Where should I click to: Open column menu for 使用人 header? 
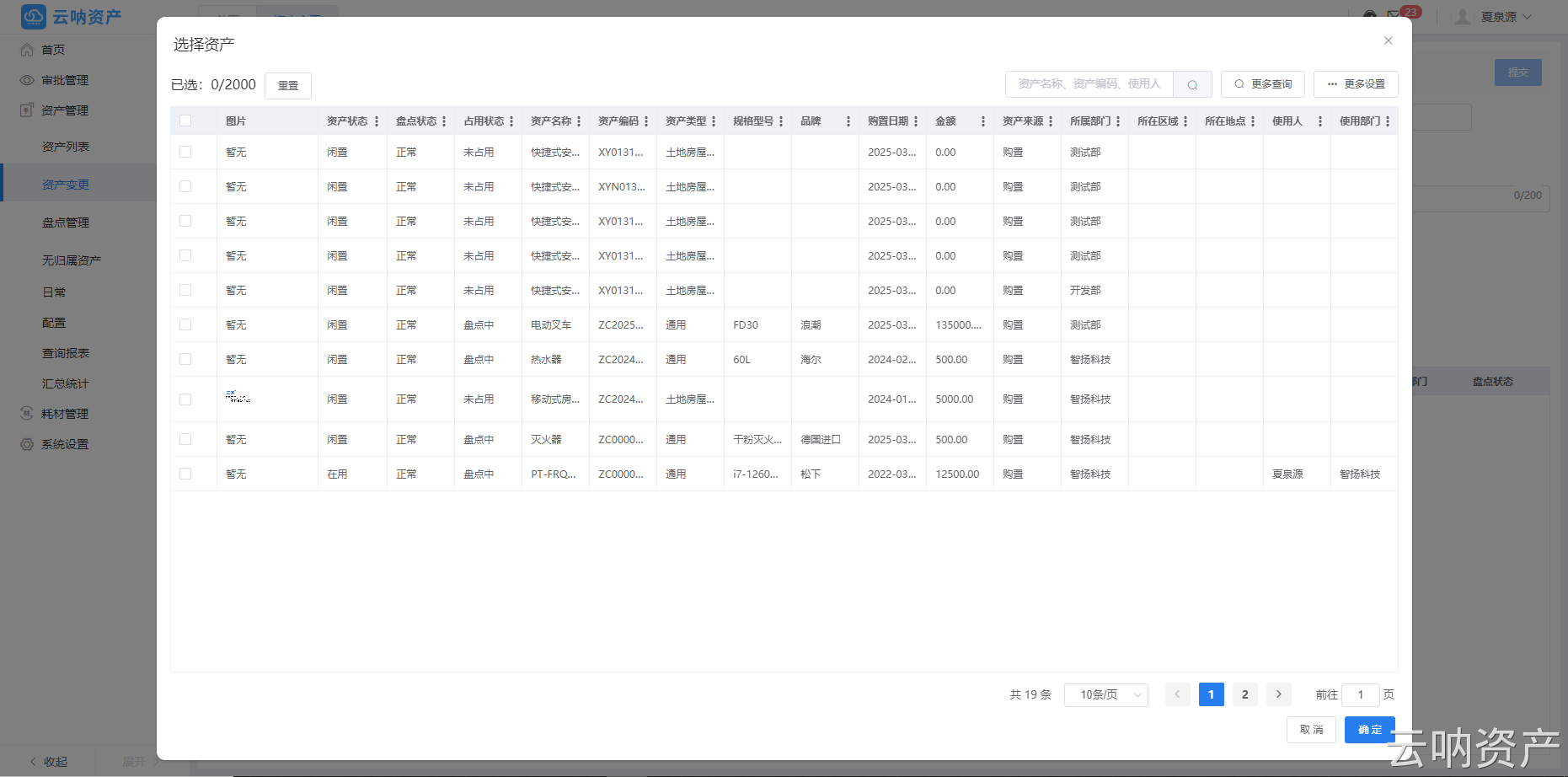(1320, 121)
